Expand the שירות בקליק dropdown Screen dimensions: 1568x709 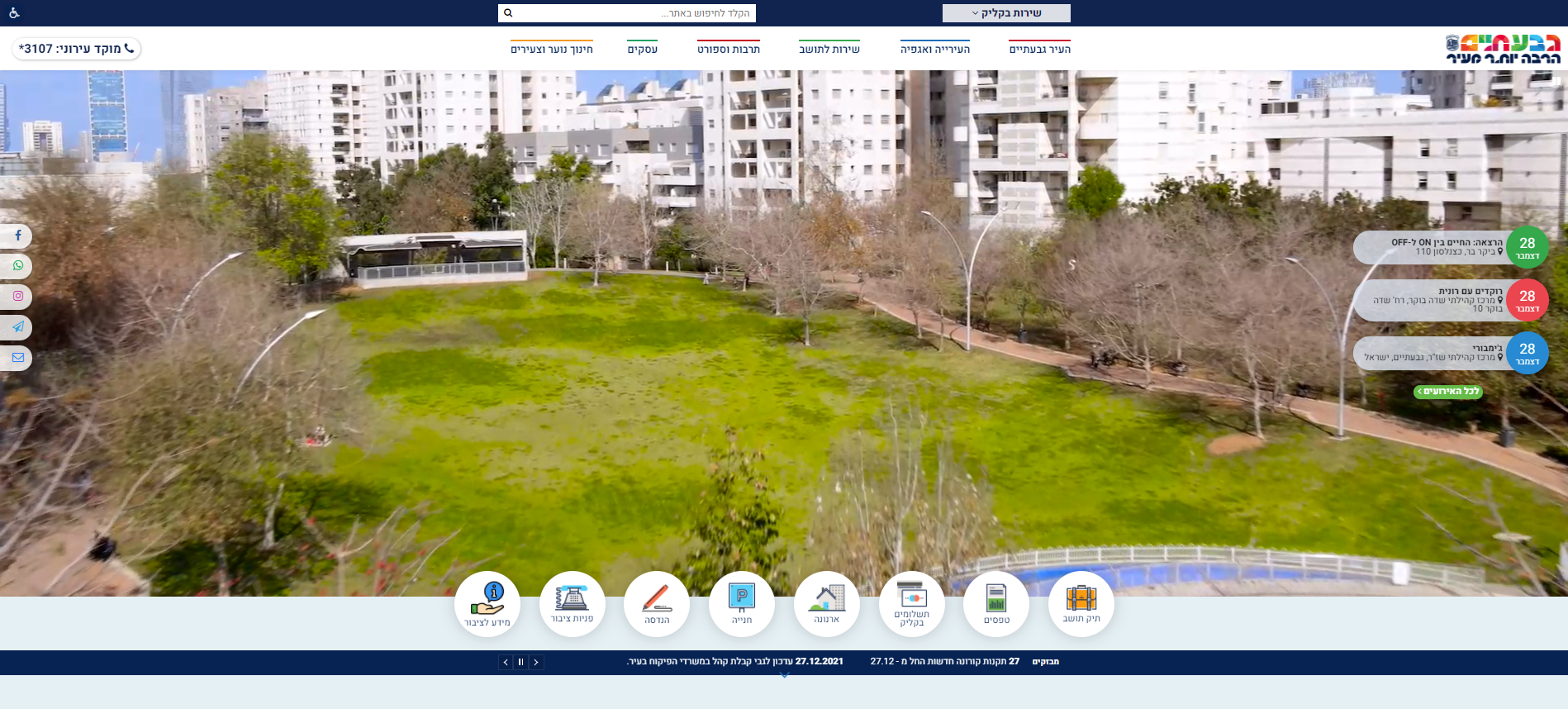[1005, 13]
